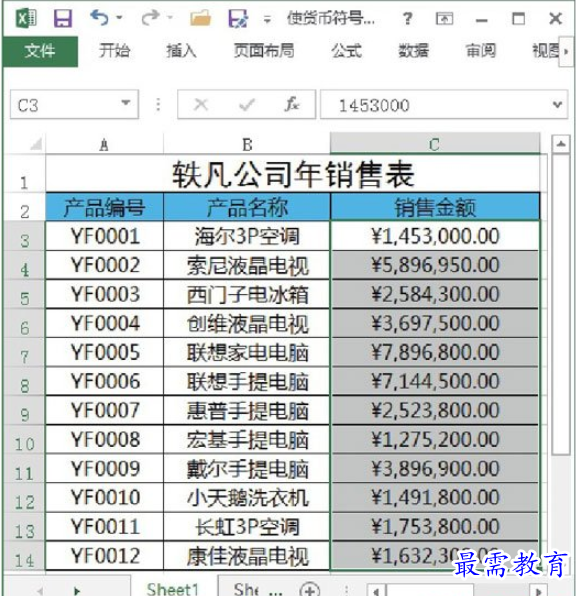Screen dimensions: 576x596
Task: Switch to the 插入 (Insert) ribbon tab
Action: 181,51
